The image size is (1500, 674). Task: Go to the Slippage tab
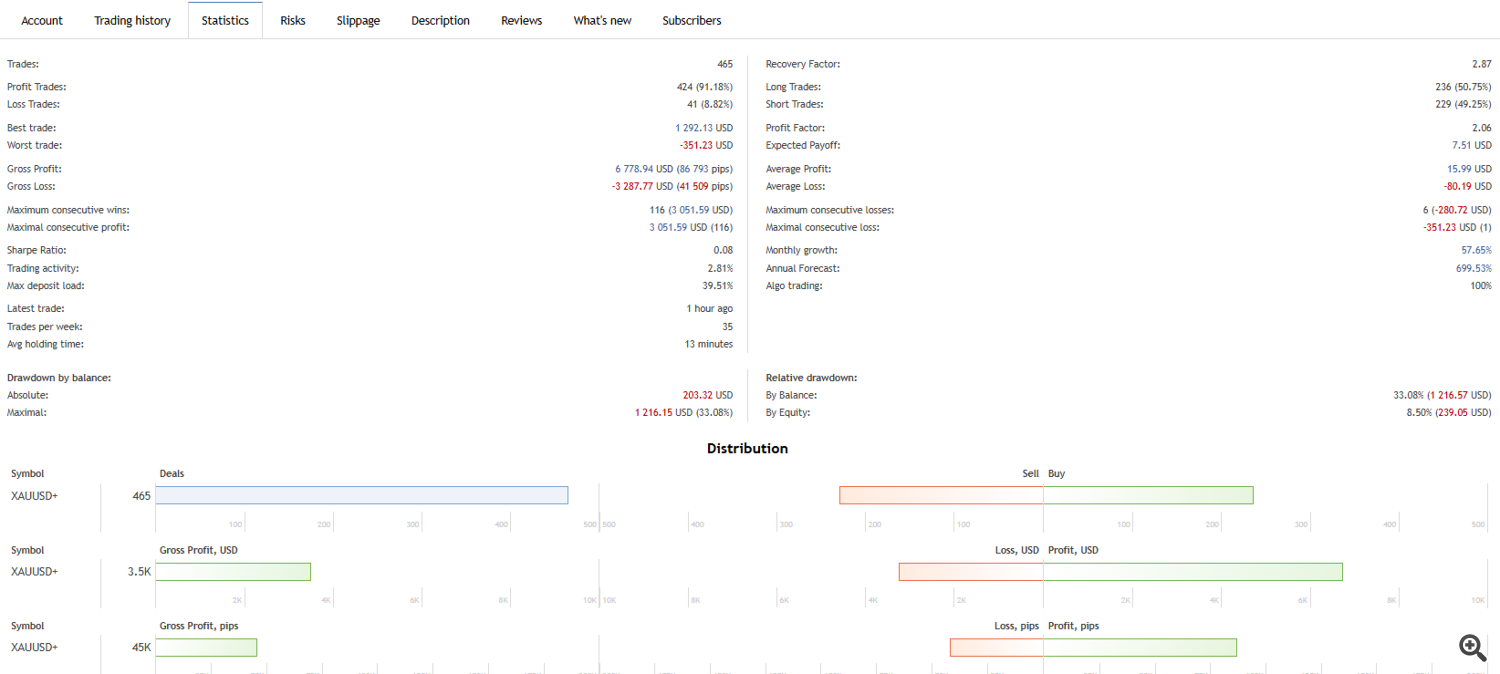tap(358, 20)
